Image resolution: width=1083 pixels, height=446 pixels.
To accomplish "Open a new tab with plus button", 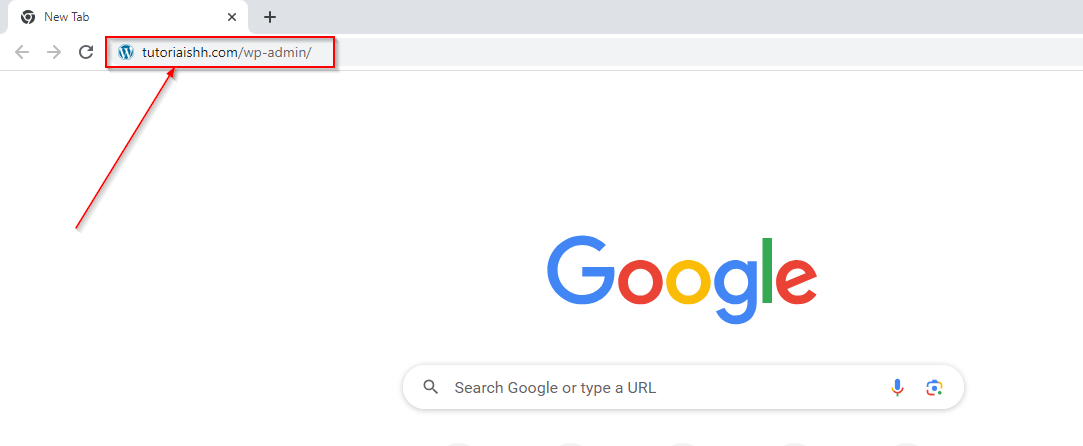I will [269, 17].
